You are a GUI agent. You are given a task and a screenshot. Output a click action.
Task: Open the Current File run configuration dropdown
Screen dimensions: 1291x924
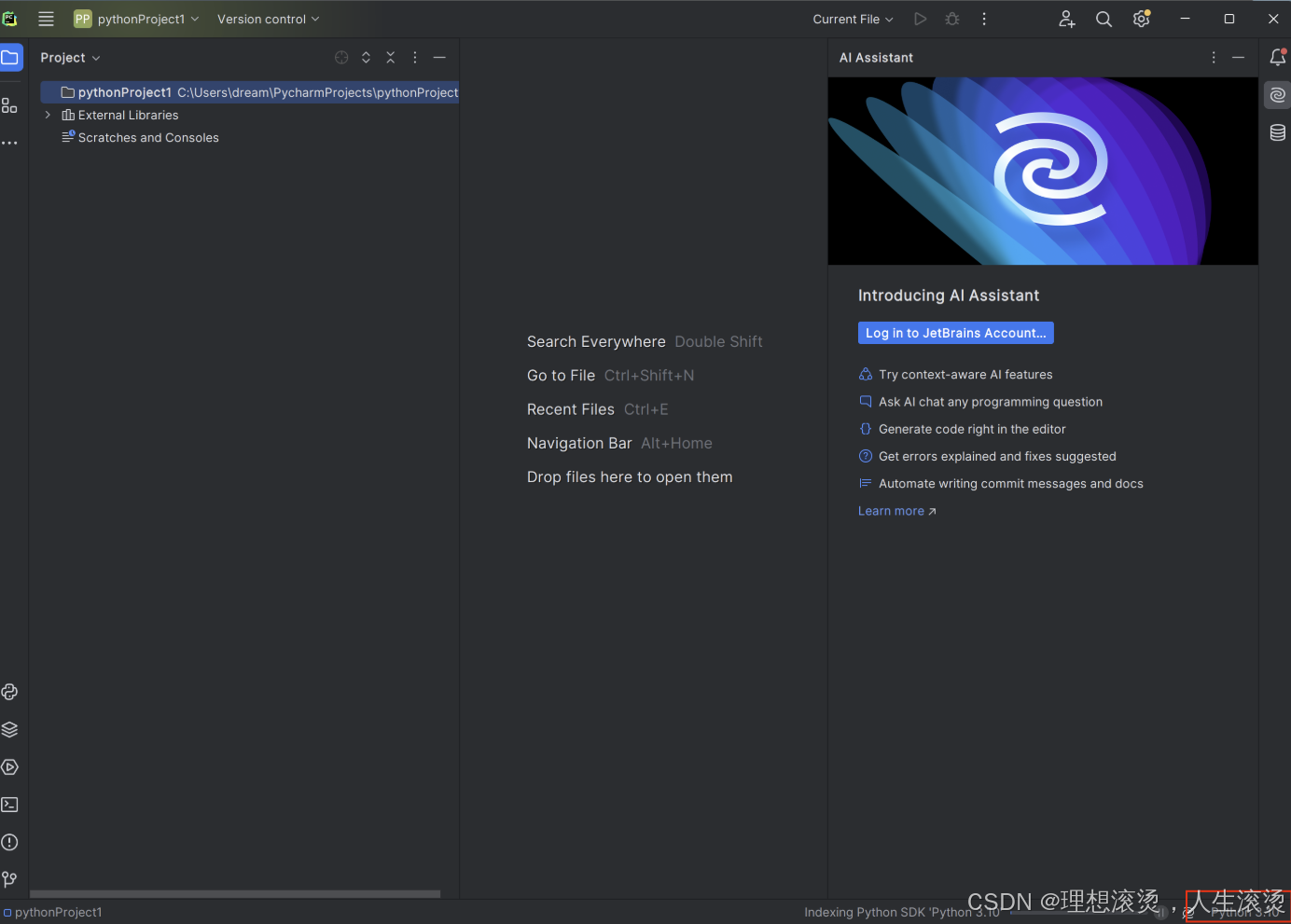coord(853,19)
